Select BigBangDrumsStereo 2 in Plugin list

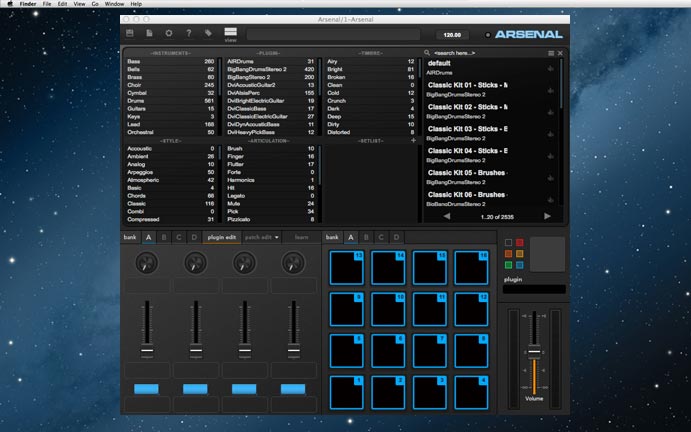(271, 69)
